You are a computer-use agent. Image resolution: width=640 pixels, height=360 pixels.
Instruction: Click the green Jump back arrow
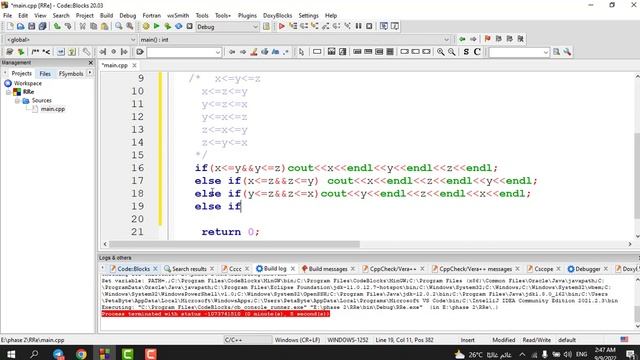point(462,39)
